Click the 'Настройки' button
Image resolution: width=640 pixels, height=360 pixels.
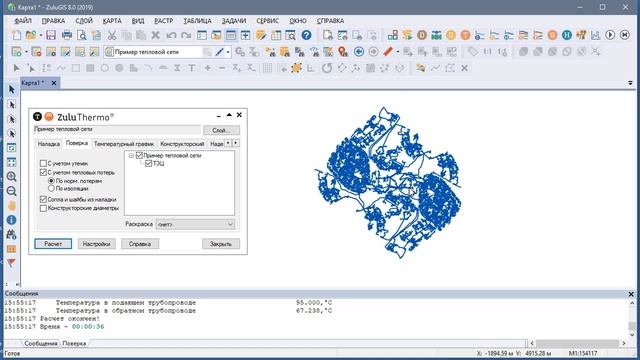point(96,244)
